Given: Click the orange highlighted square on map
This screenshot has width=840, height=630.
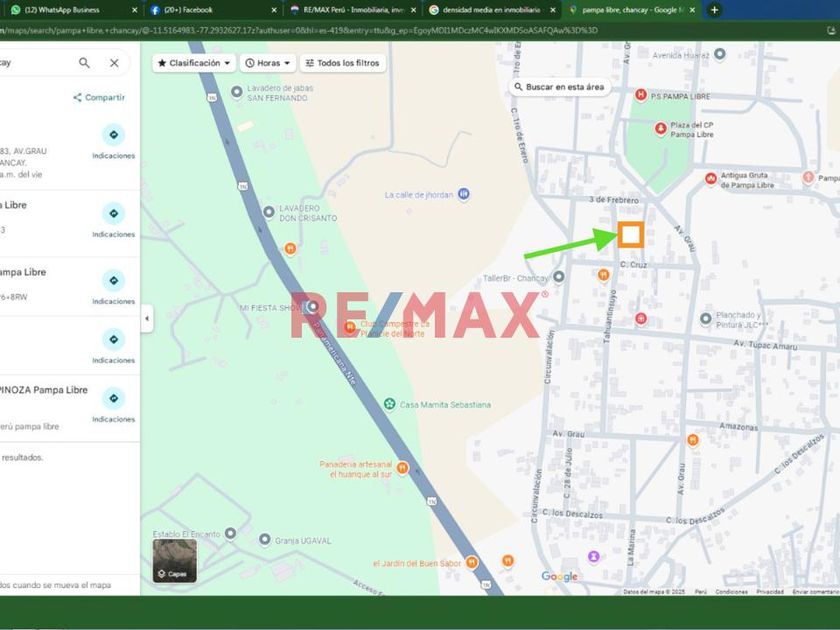Looking at the screenshot, I should tap(630, 235).
